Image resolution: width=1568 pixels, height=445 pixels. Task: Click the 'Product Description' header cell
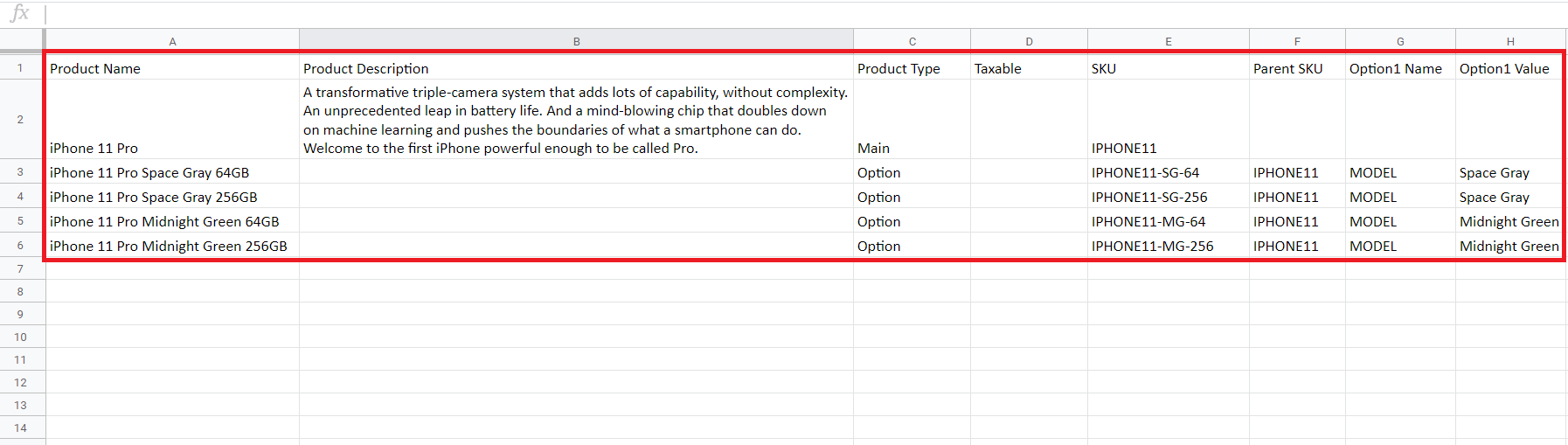click(576, 68)
